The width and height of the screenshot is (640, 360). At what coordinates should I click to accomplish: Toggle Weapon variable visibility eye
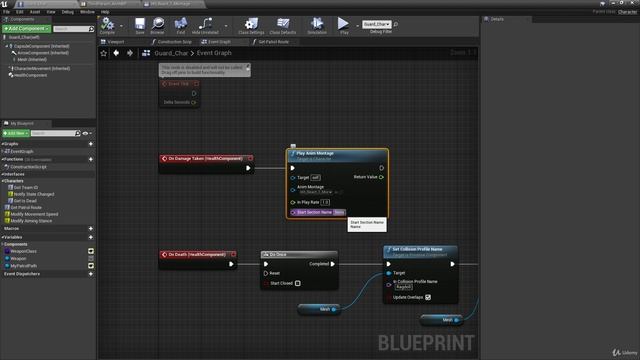pyautogui.click(x=91, y=258)
